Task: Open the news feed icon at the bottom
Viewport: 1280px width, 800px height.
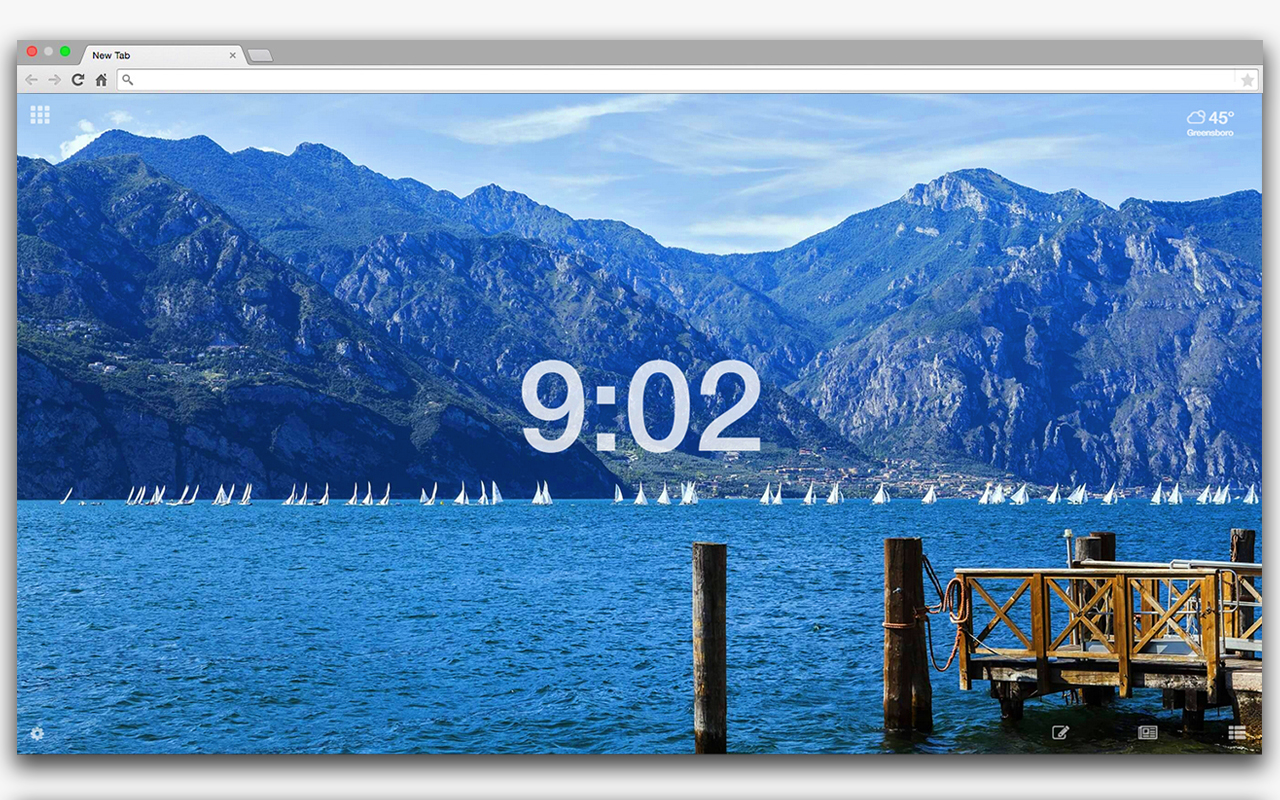Action: point(1148,732)
